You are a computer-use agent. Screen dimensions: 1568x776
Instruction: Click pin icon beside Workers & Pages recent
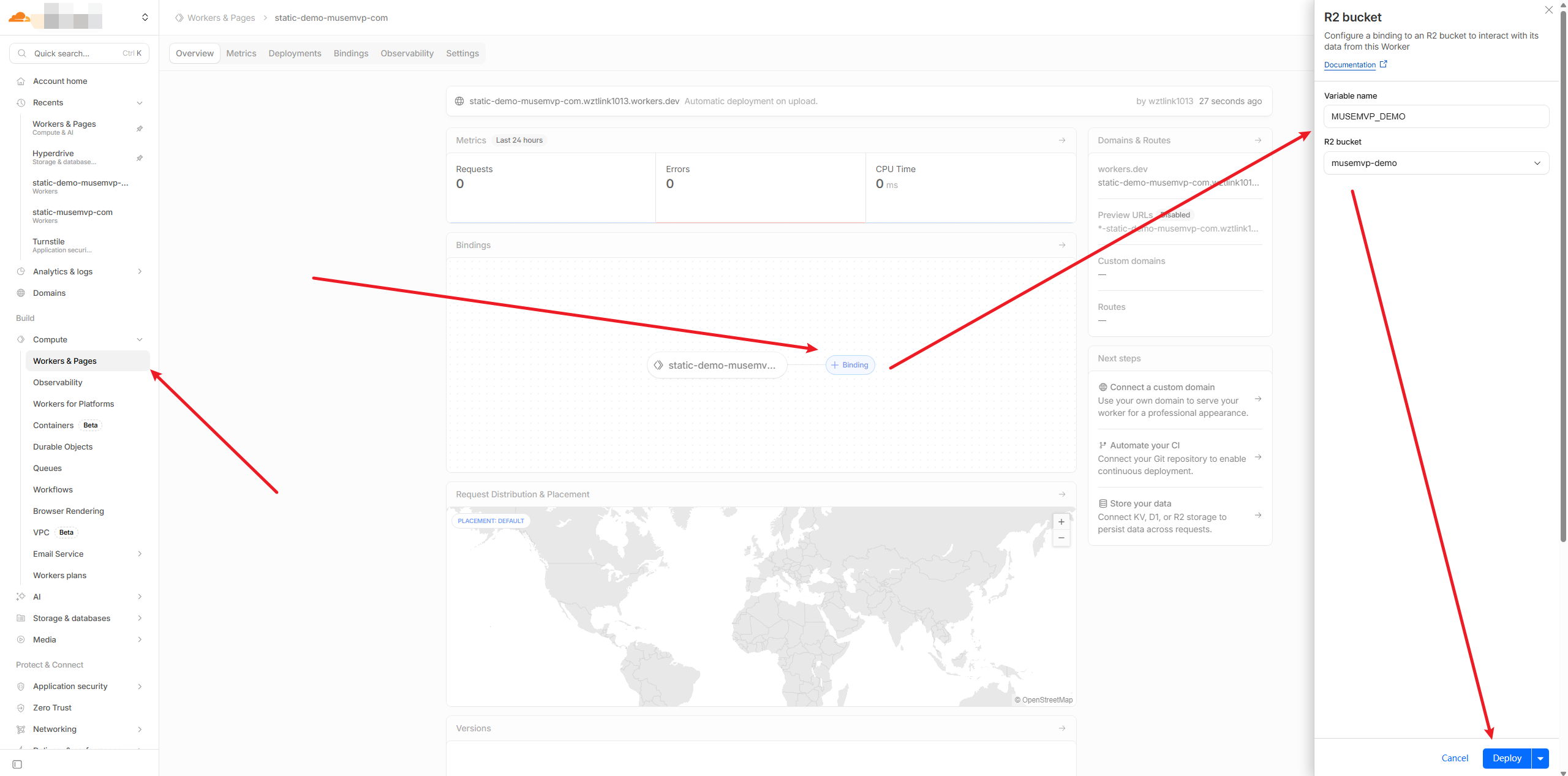tap(140, 129)
